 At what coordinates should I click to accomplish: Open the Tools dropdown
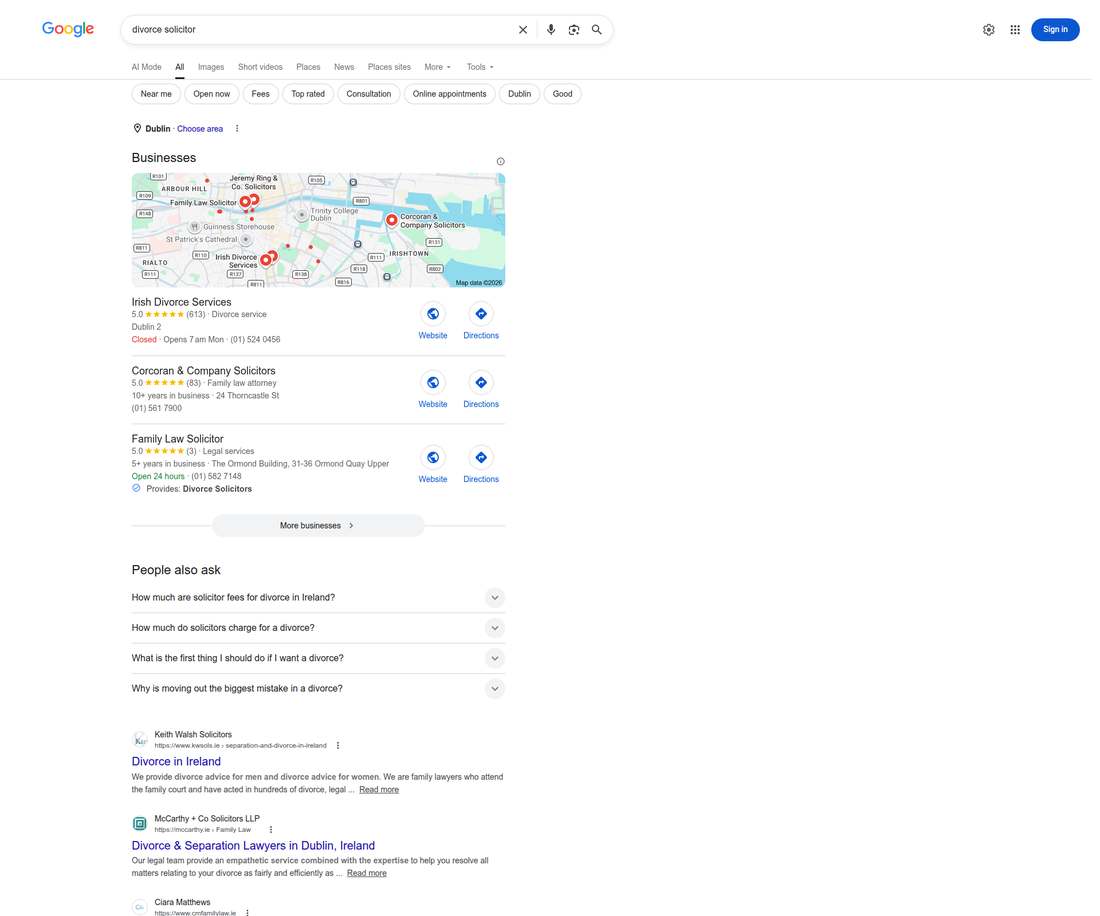tap(480, 67)
